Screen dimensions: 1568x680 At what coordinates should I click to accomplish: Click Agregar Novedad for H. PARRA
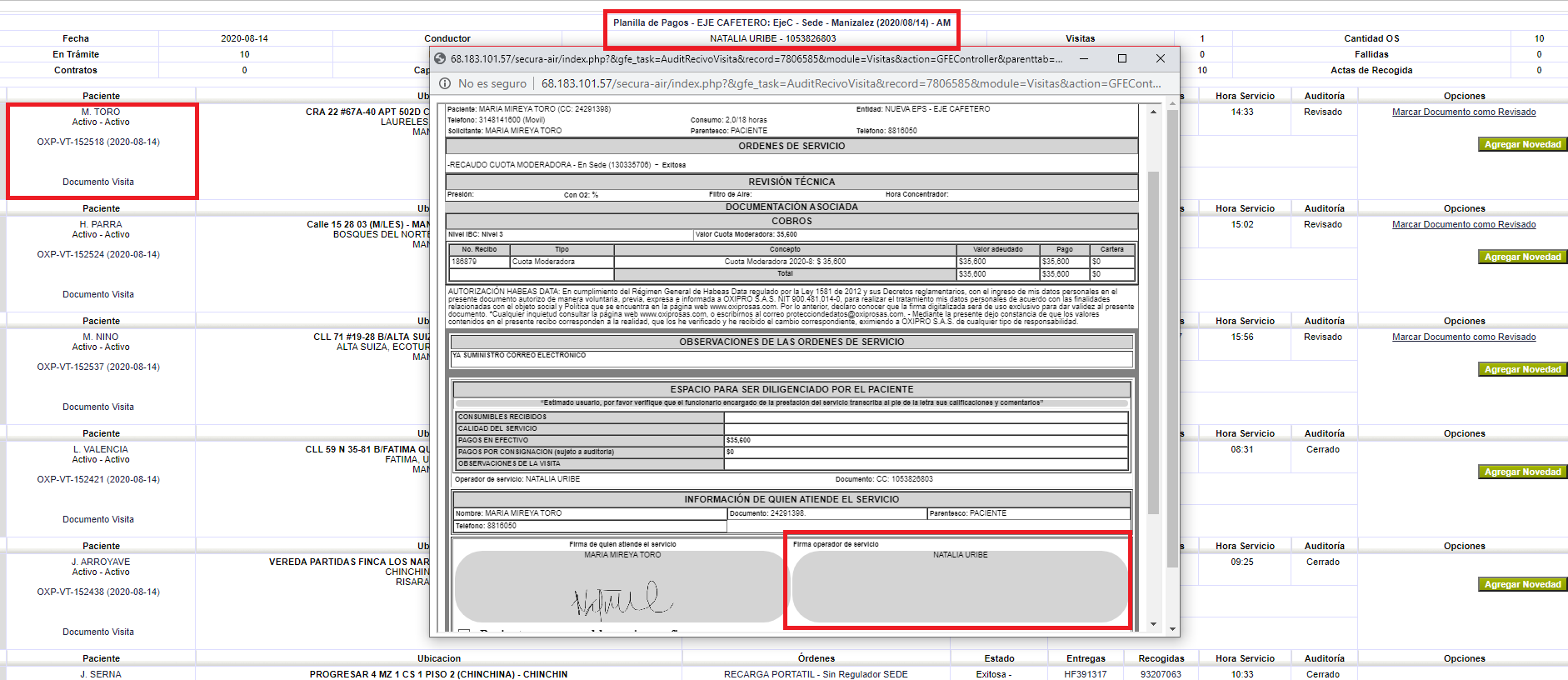tap(1522, 257)
